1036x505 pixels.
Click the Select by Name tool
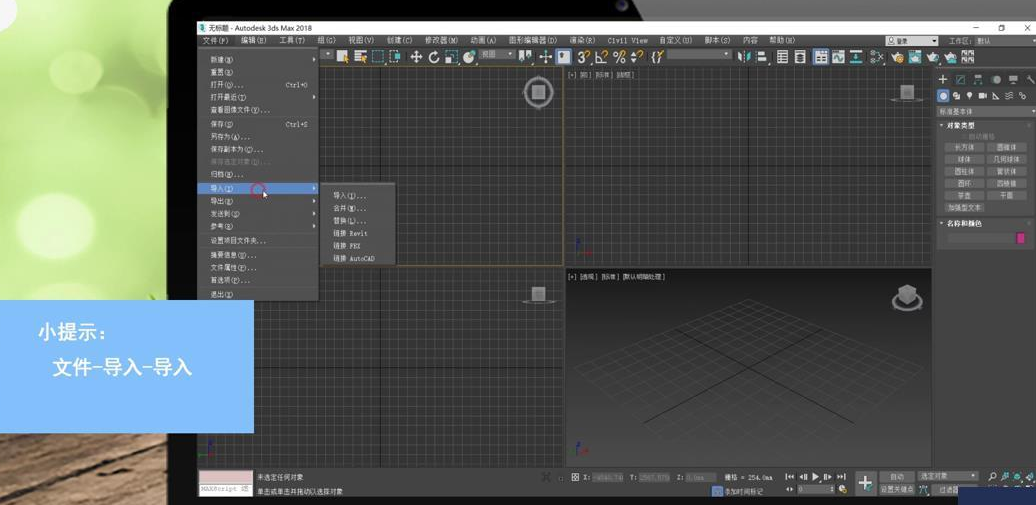360,57
